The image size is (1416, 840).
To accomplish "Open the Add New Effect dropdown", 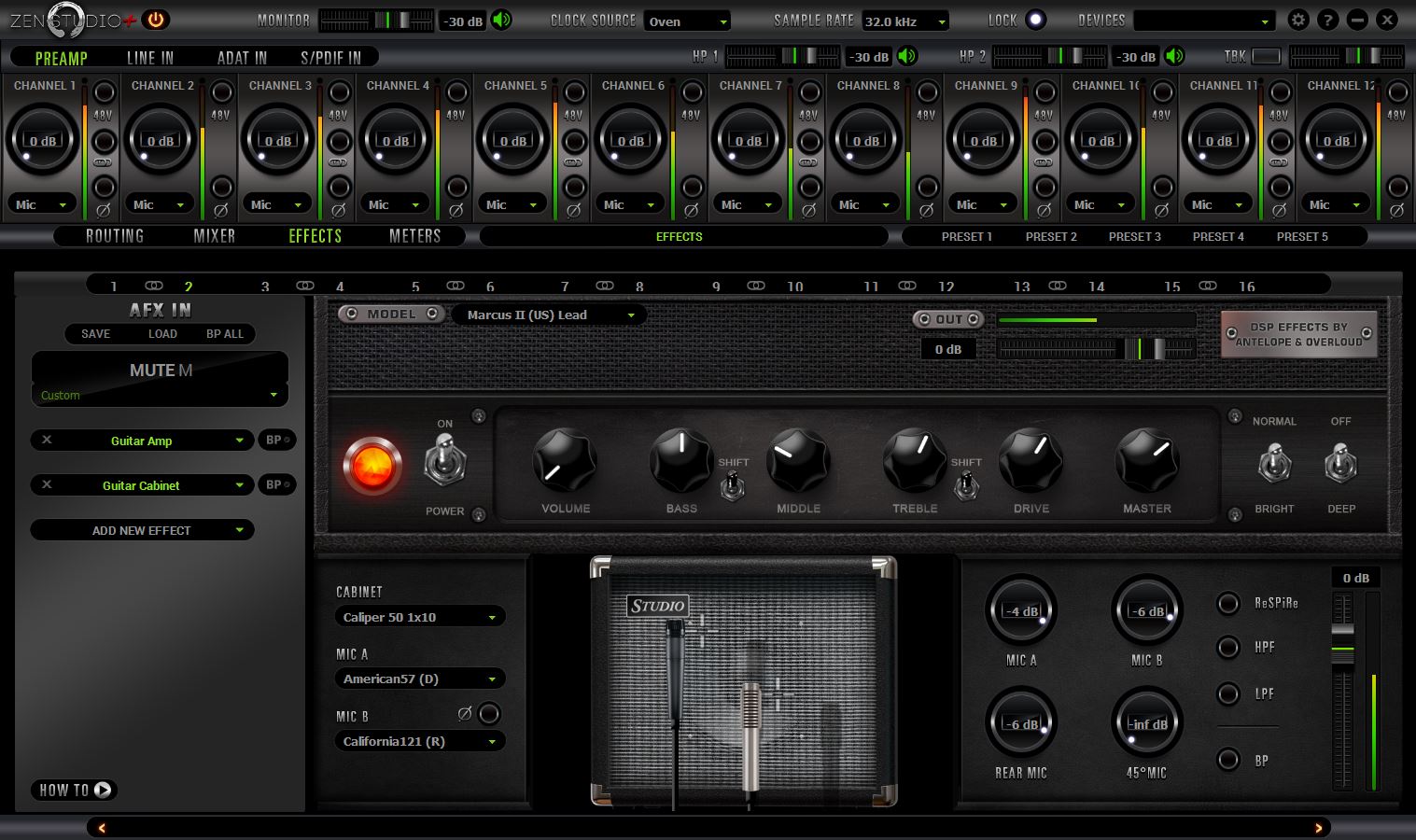I will click(142, 530).
